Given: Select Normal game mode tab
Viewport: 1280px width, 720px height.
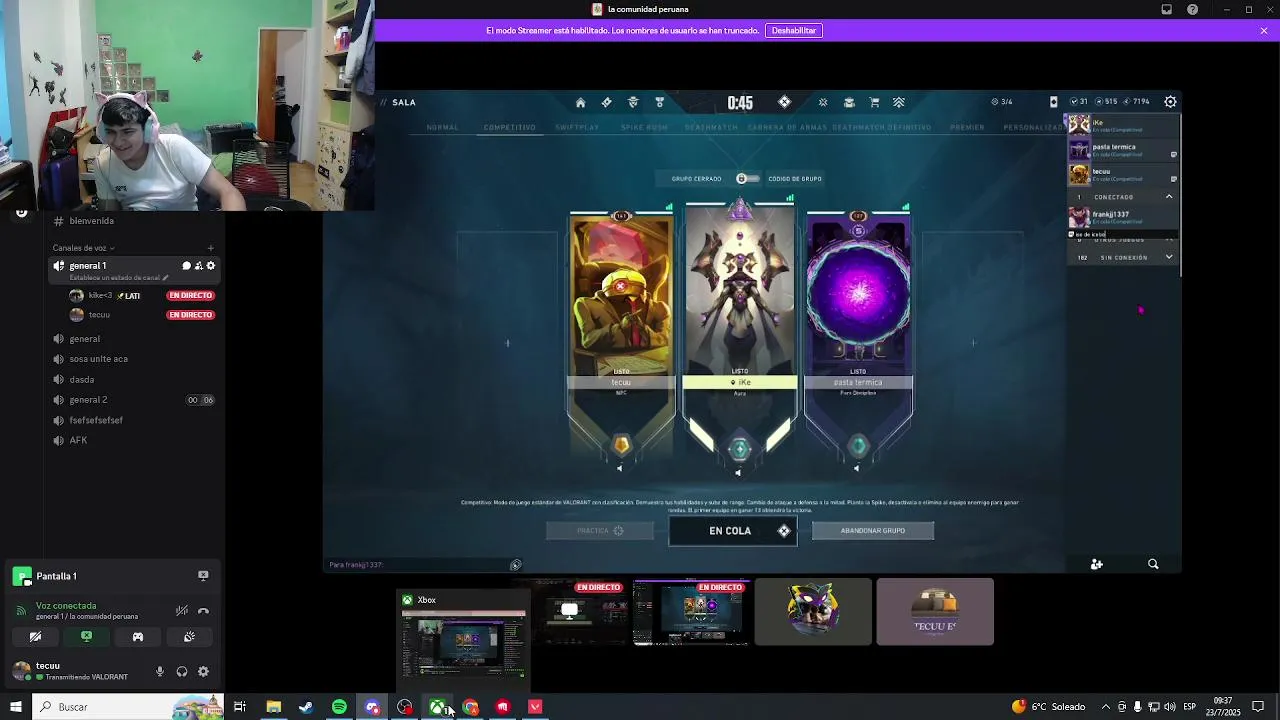Looking at the screenshot, I should point(442,128).
